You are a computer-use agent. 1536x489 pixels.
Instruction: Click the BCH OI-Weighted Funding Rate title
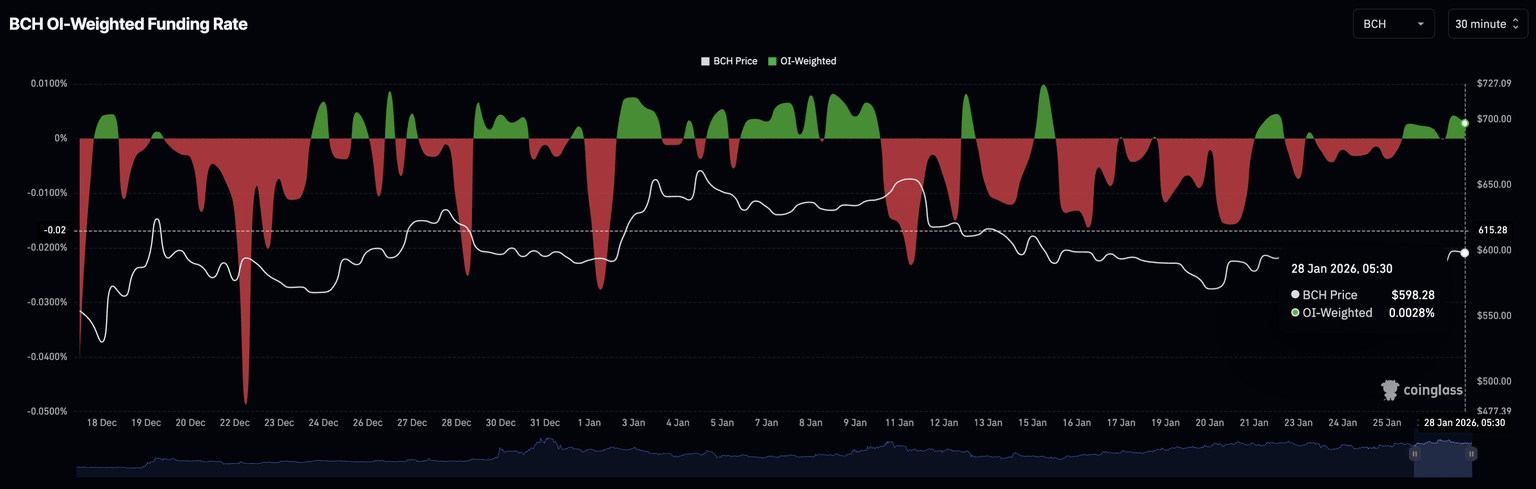pos(128,24)
